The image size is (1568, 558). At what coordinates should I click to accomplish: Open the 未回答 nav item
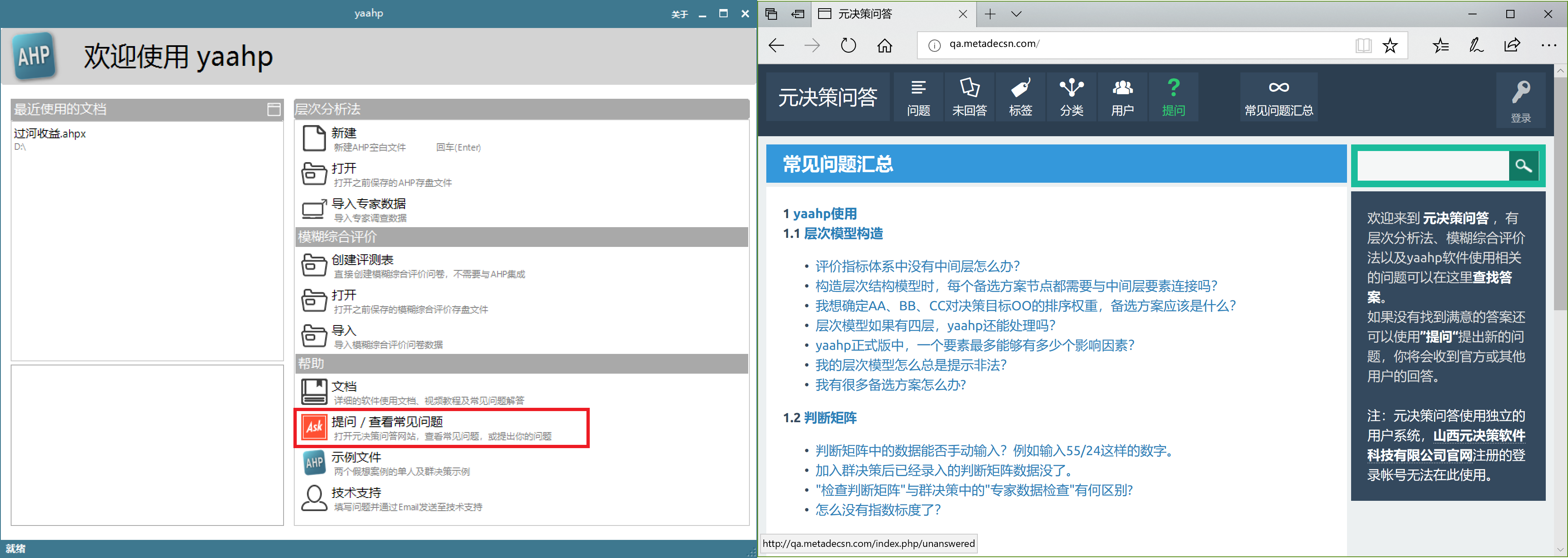click(969, 98)
